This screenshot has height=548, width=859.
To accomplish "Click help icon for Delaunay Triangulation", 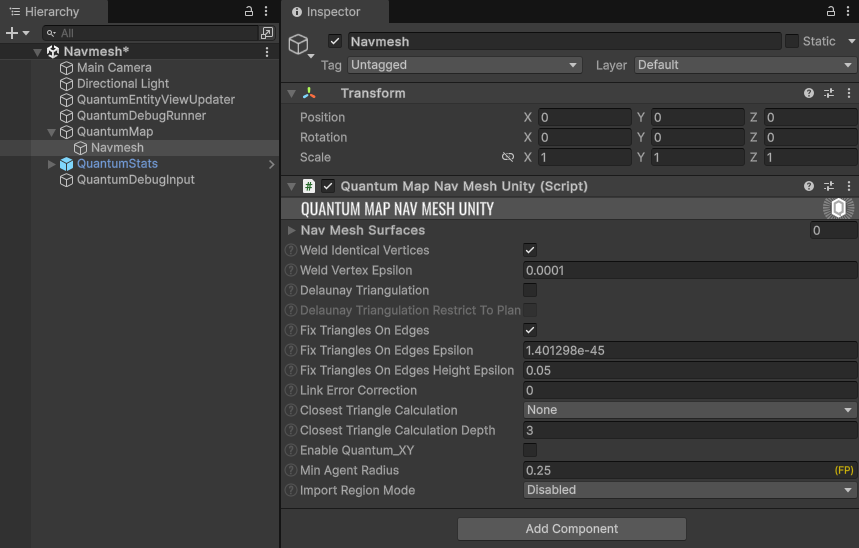I will click(x=291, y=290).
